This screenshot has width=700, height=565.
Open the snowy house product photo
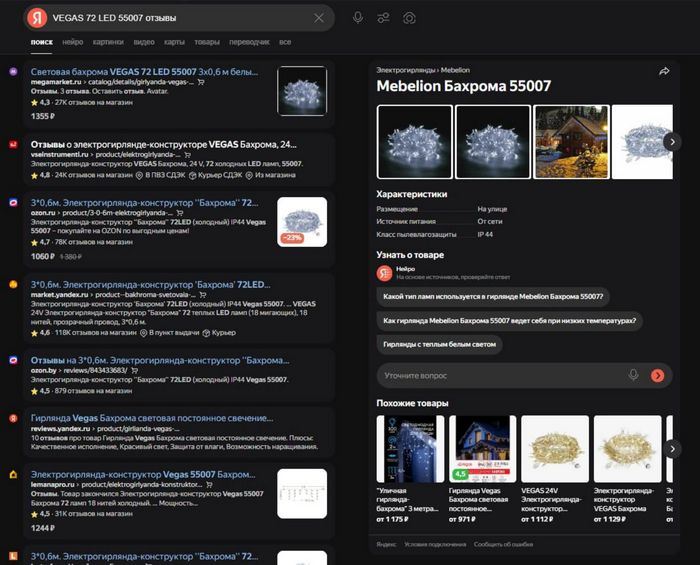point(571,142)
